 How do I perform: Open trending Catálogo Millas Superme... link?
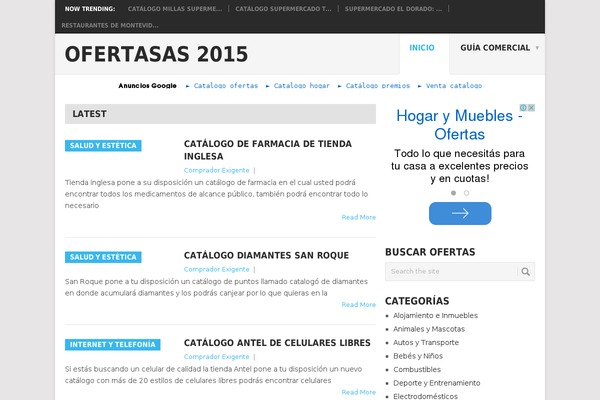pos(175,9)
